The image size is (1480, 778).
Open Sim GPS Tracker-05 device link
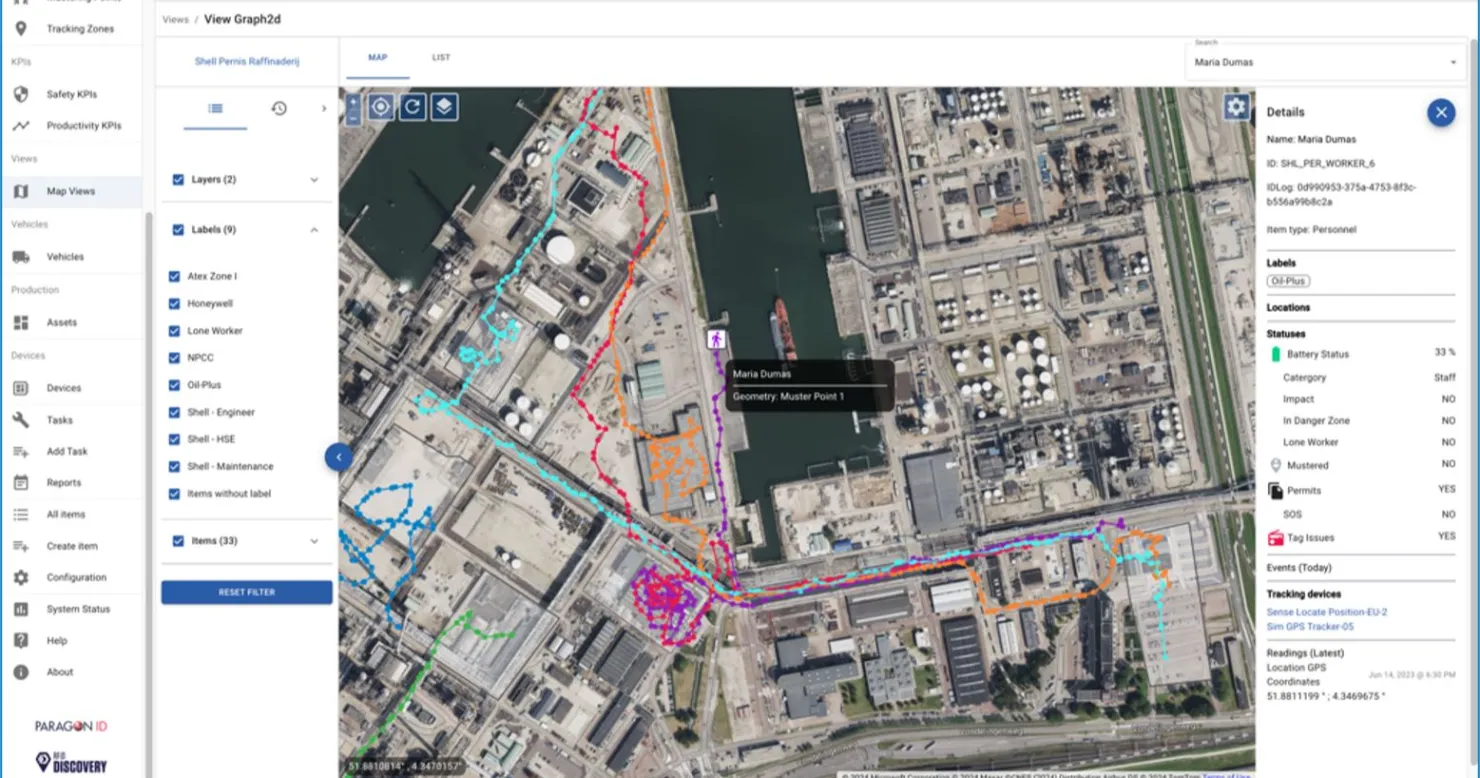tap(1310, 627)
